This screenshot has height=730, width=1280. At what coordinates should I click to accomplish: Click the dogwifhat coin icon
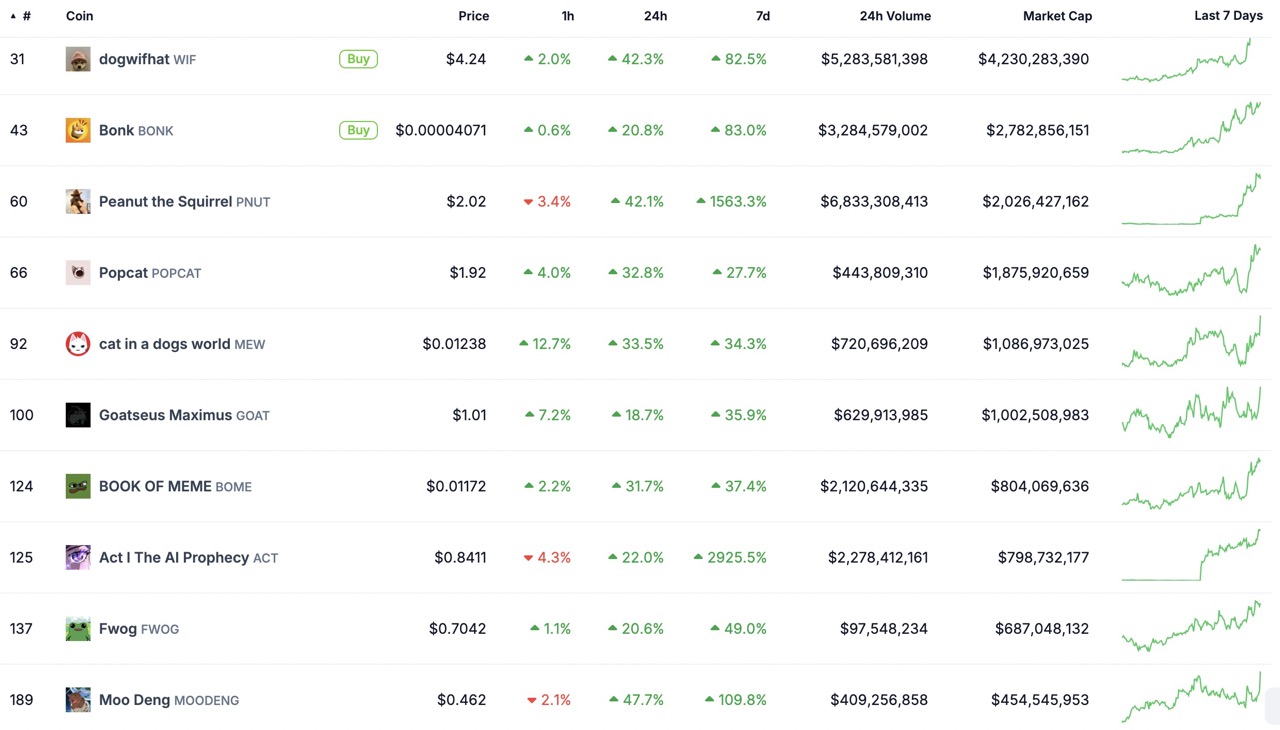[78, 59]
